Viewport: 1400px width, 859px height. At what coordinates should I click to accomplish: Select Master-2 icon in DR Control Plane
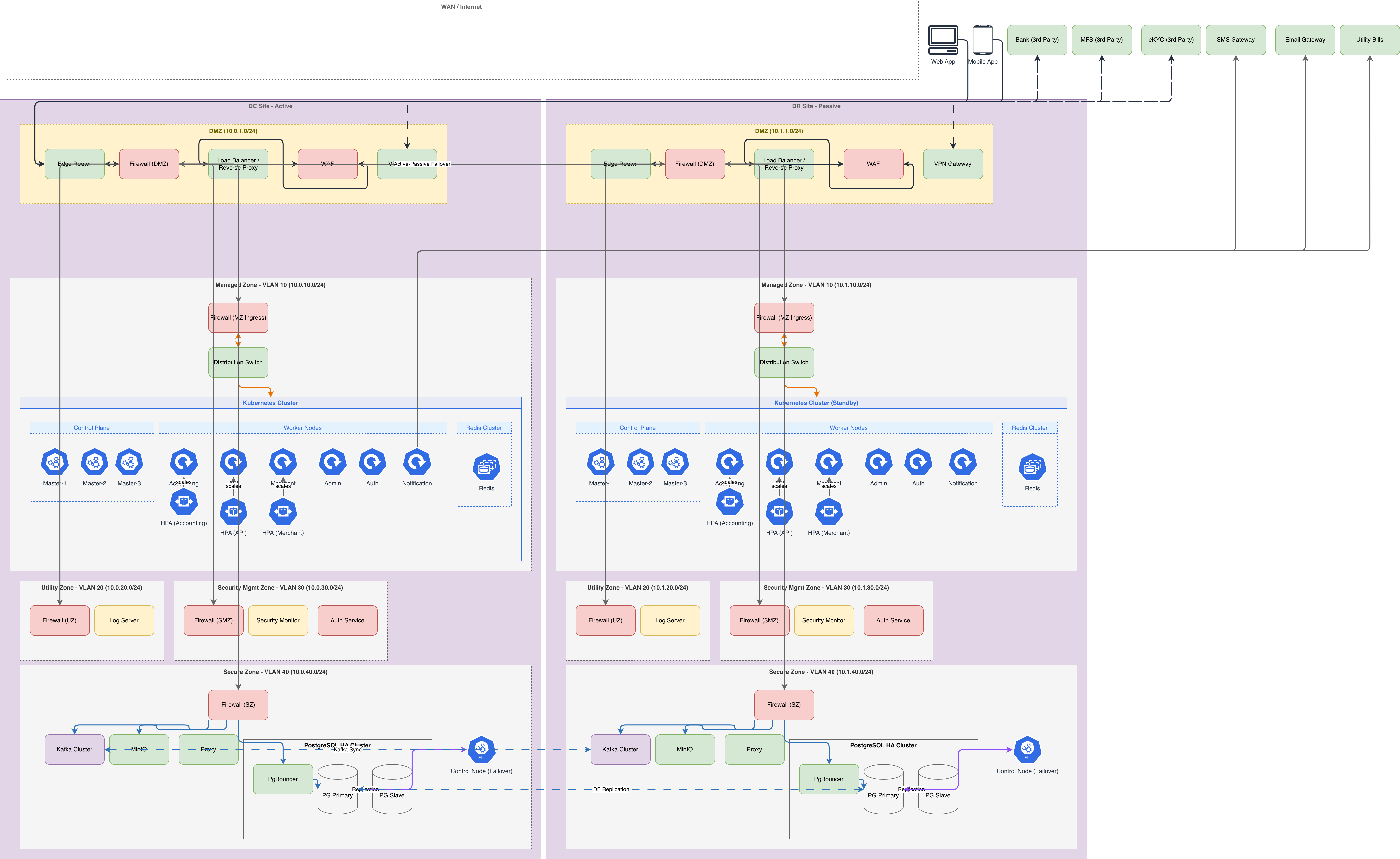pos(640,463)
